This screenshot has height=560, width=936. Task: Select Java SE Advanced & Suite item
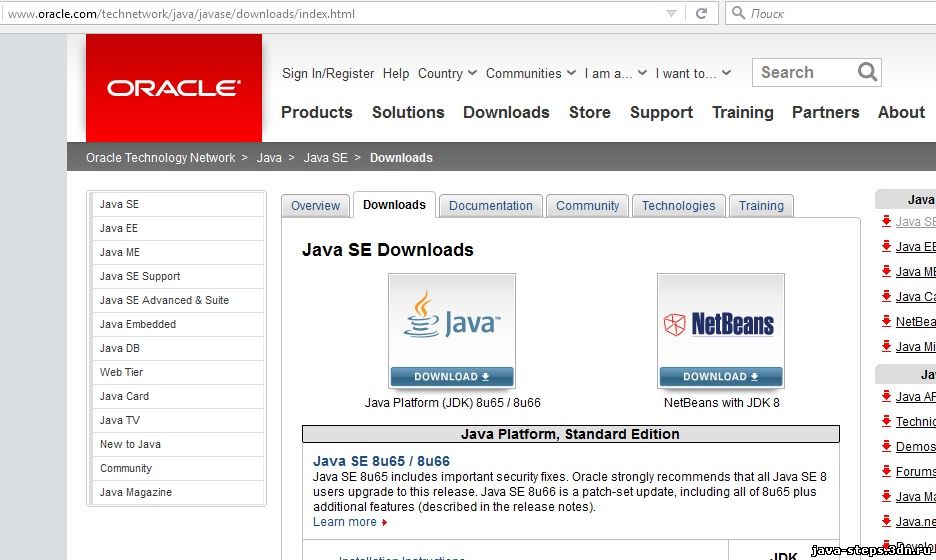point(177,300)
